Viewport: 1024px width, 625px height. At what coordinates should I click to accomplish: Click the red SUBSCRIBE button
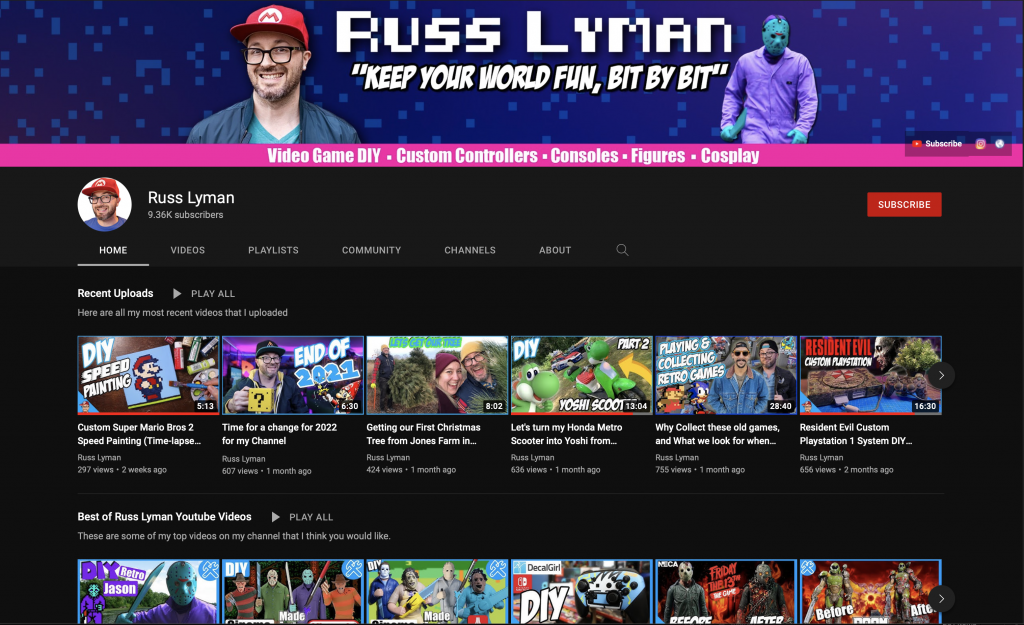[904, 204]
